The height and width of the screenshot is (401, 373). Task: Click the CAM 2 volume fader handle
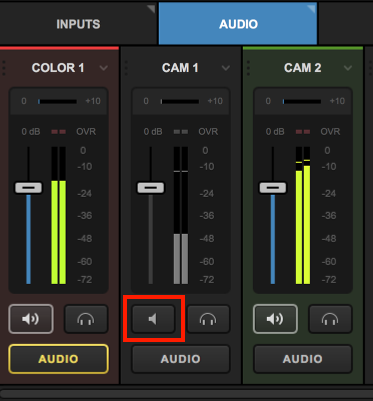click(273, 188)
